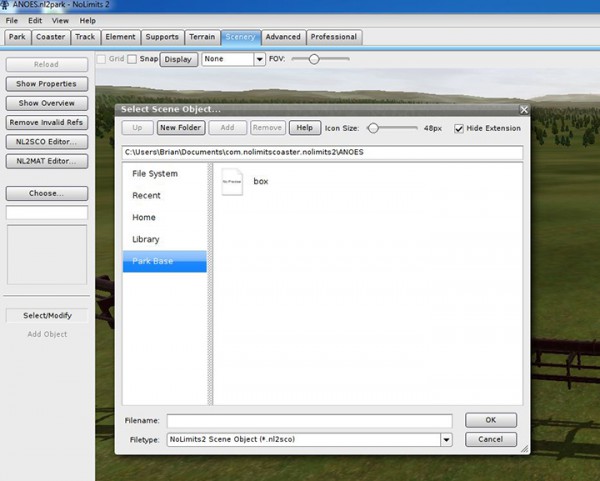
Task: Click the Help button in dialog
Action: [x=302, y=128]
